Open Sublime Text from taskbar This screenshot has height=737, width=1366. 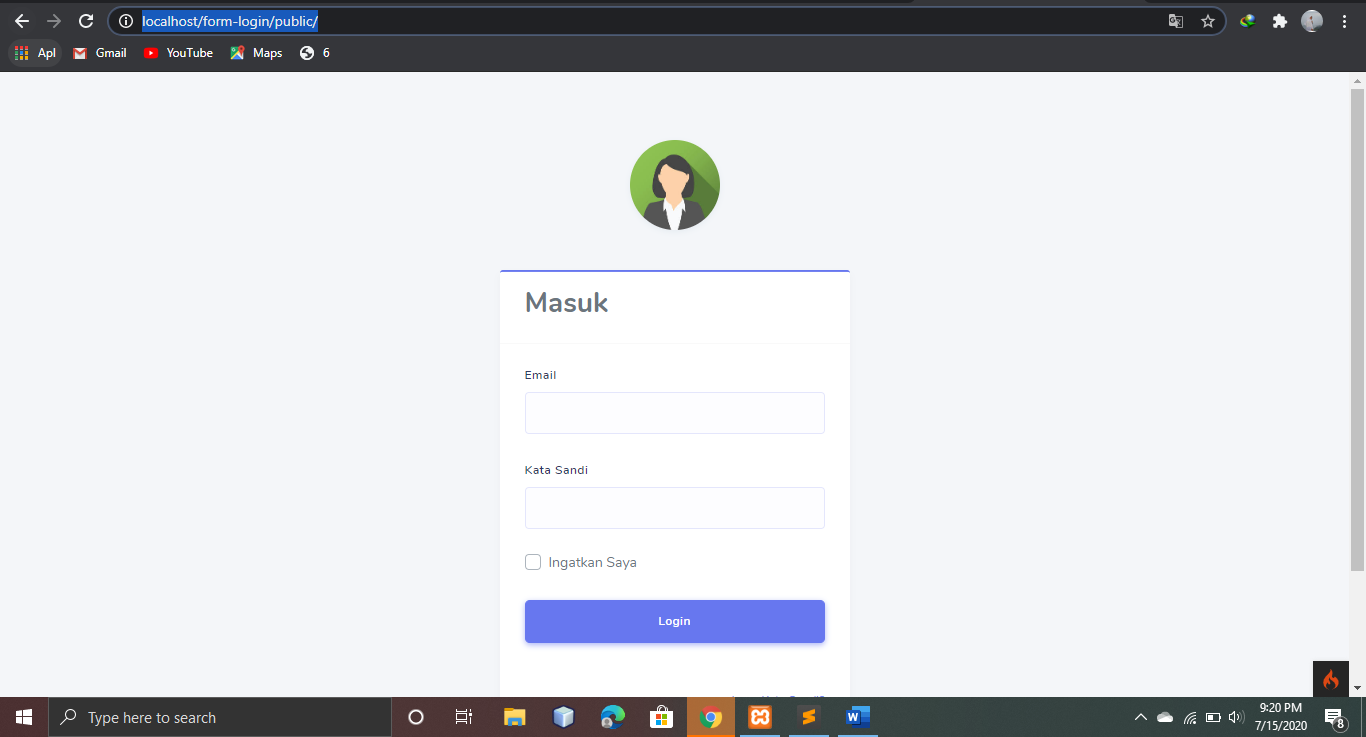pyautogui.click(x=809, y=717)
